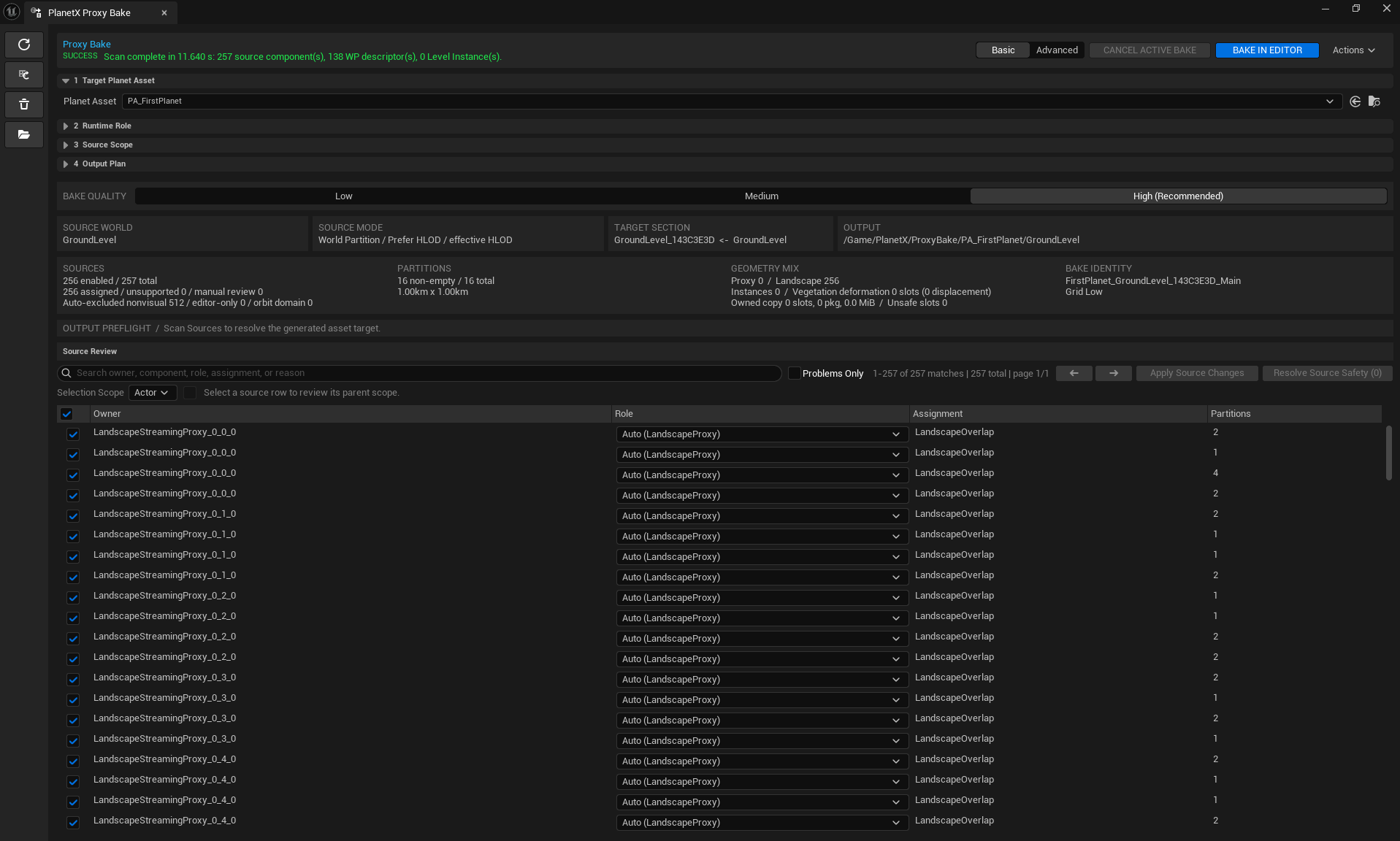The image size is (1400, 841).
Task: Expand the 4 Output Plan section
Action: click(66, 164)
